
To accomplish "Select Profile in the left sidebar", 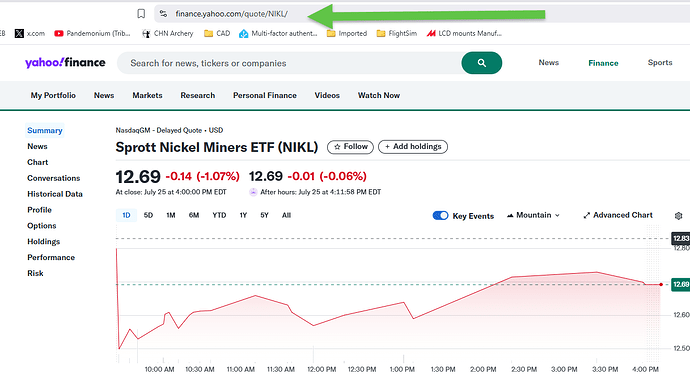I will 40,209.
